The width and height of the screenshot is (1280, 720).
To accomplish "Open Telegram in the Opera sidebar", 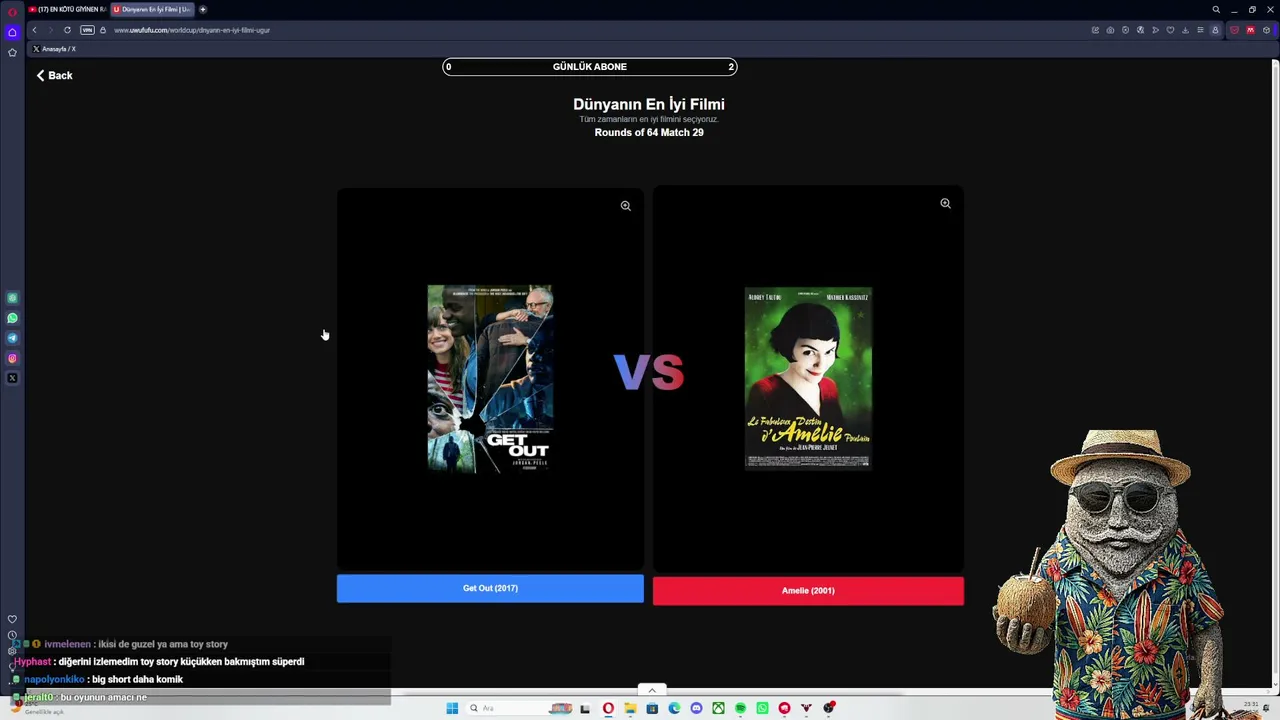I will [x=12, y=338].
